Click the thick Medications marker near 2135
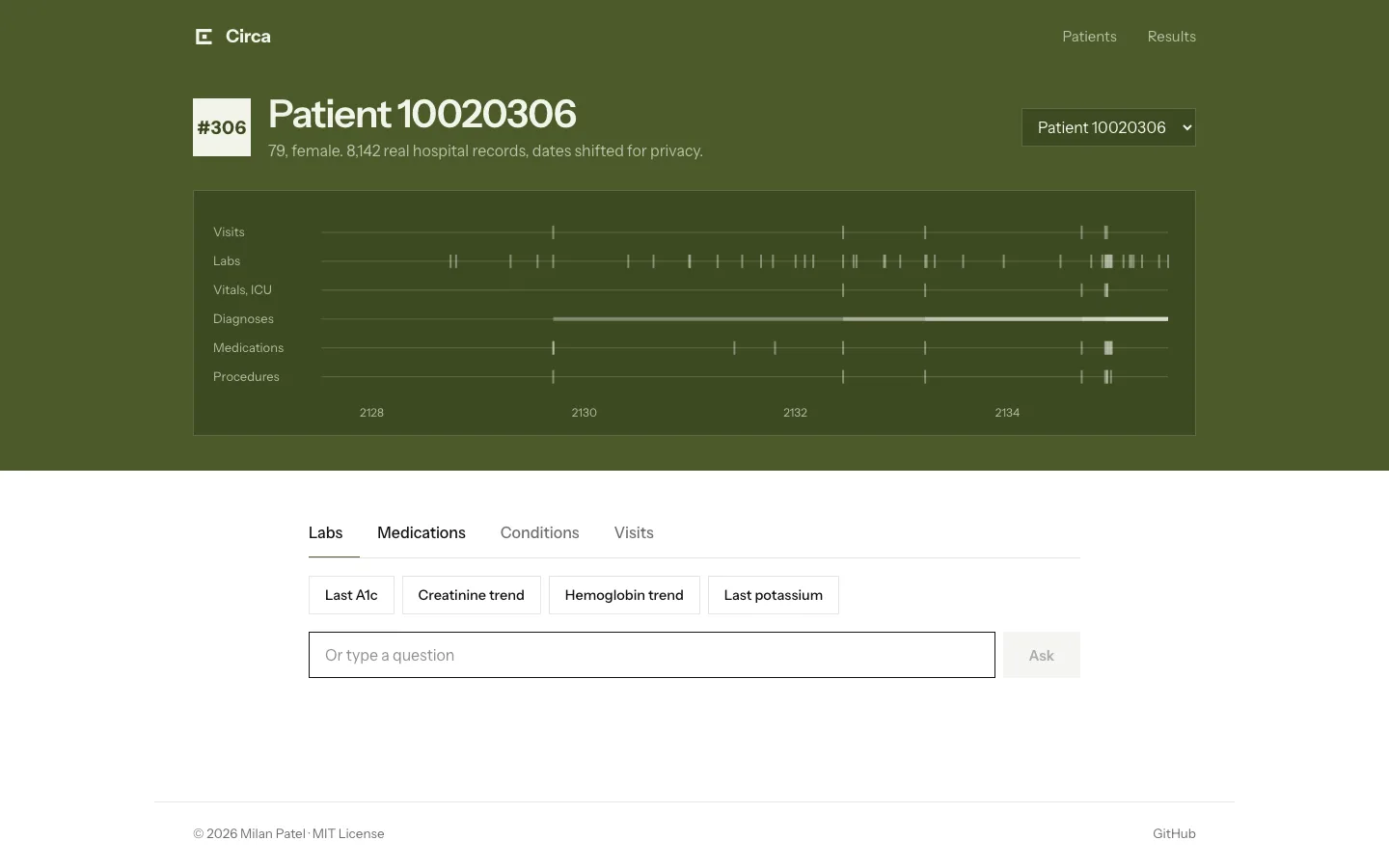Image resolution: width=1389 pixels, height=868 pixels. [1108, 347]
